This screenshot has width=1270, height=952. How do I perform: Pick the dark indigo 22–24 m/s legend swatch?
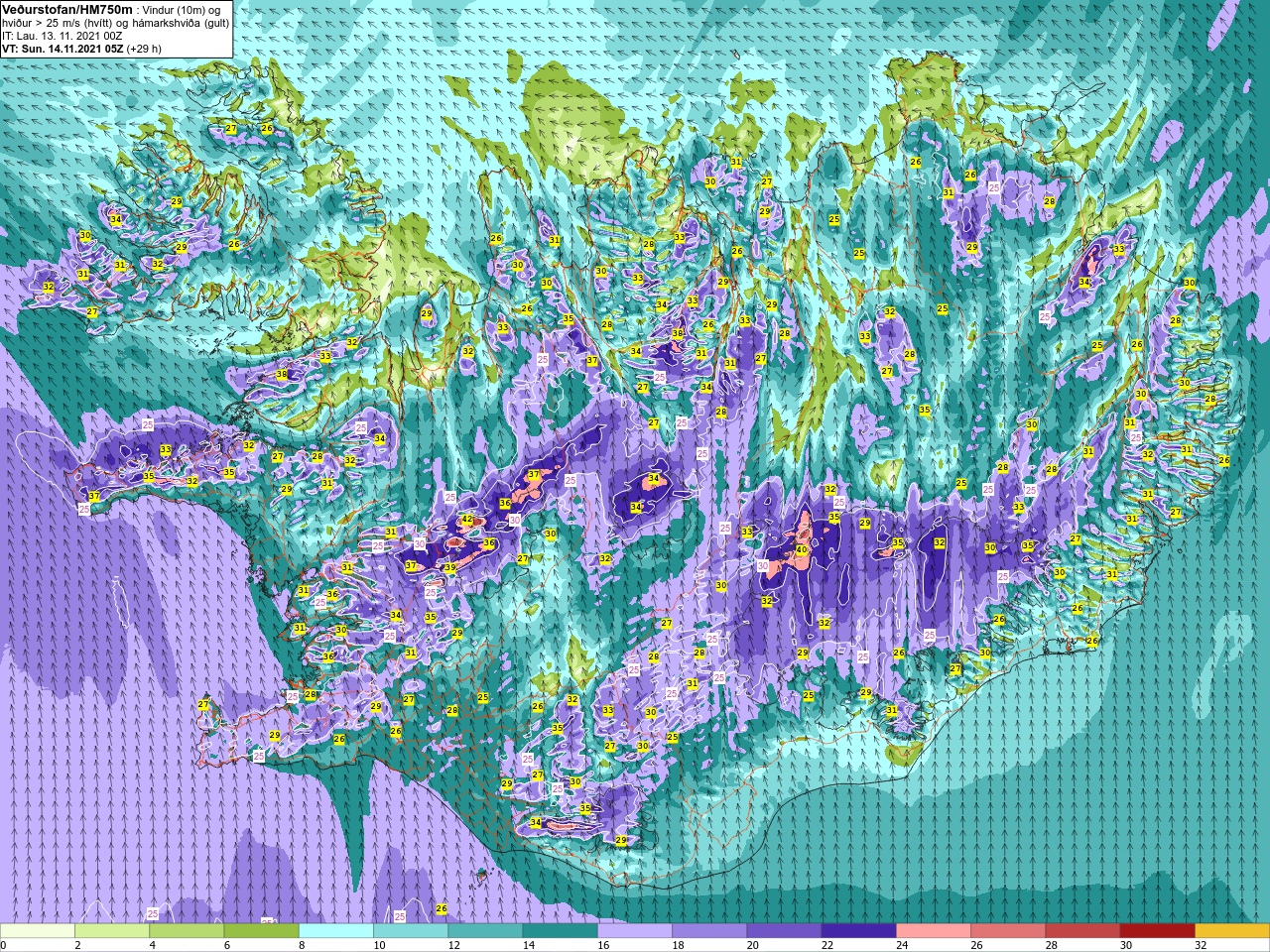858,931
